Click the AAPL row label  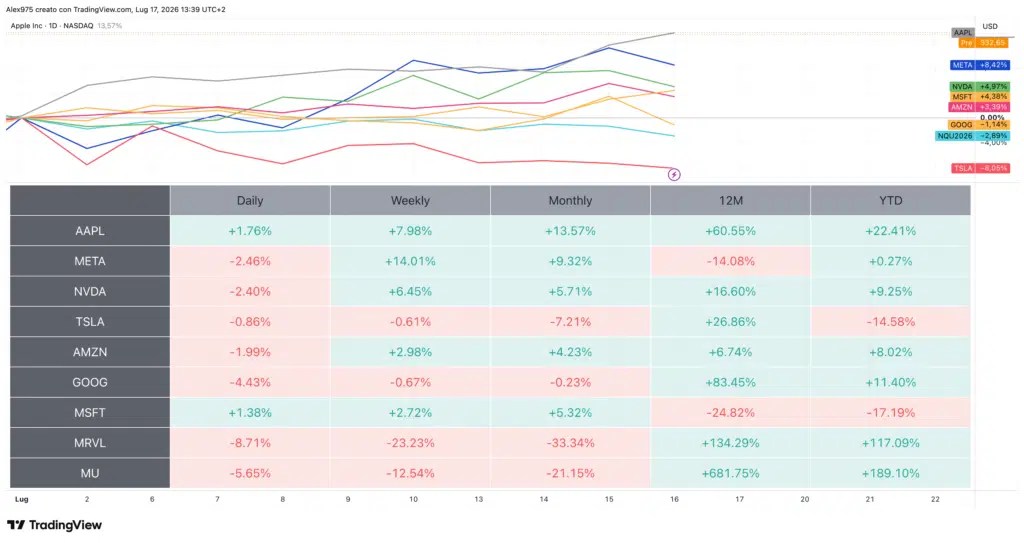[89, 231]
